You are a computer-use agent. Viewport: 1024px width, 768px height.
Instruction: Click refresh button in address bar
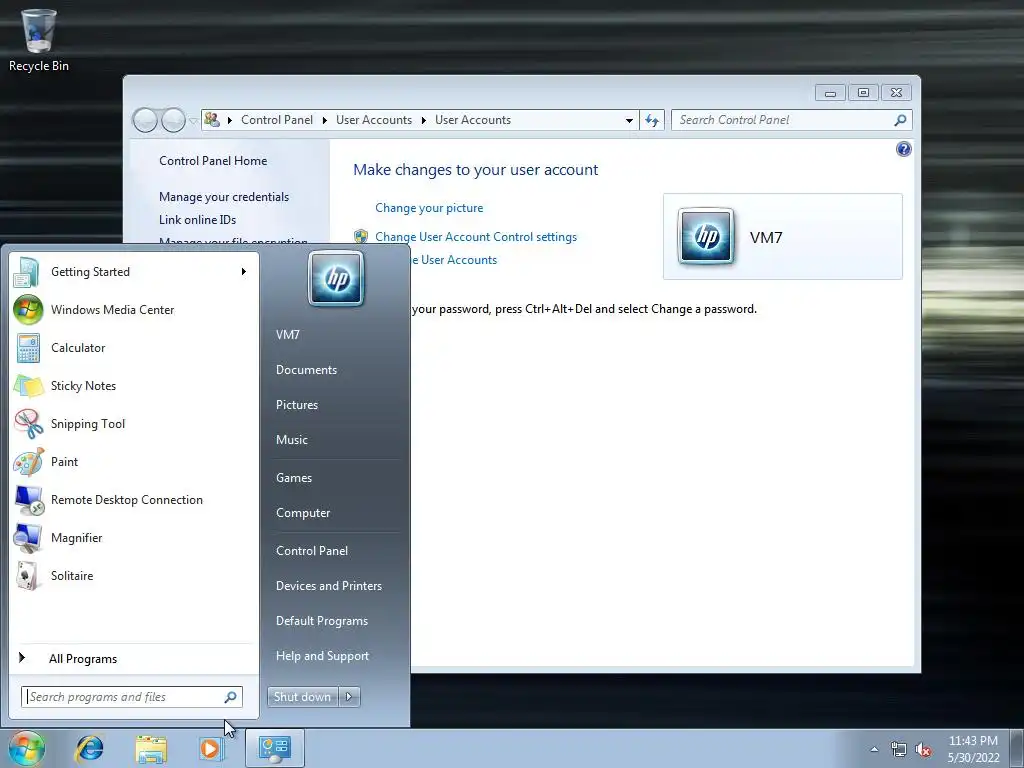(652, 120)
